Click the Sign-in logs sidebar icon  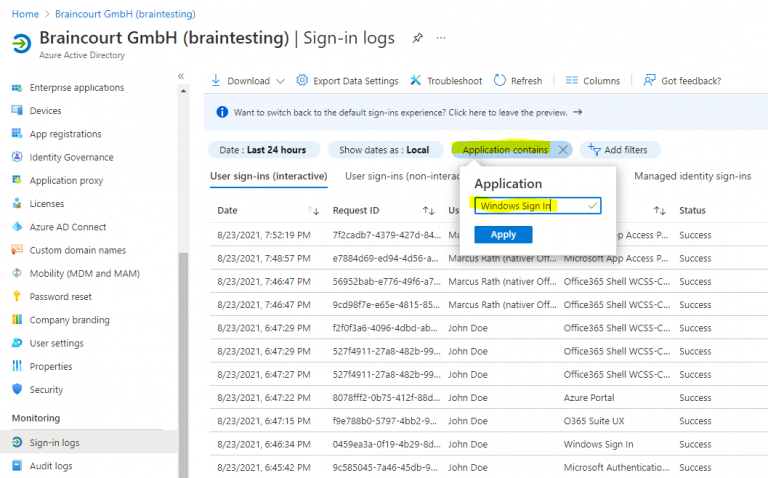point(17,442)
